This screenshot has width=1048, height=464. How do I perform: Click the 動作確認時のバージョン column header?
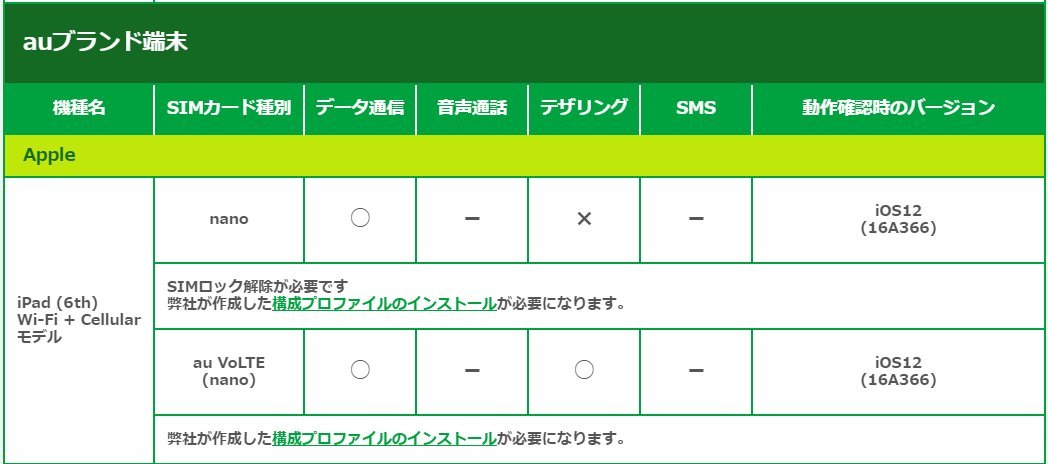pyautogui.click(x=898, y=109)
